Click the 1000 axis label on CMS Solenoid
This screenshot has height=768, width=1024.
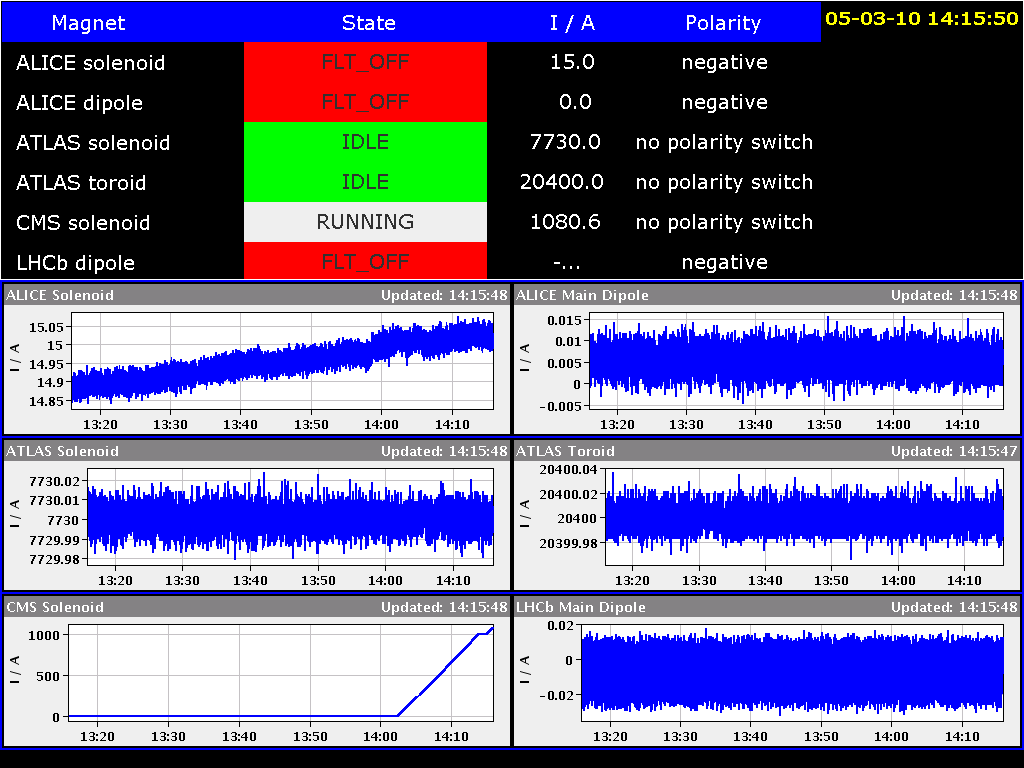pos(44,635)
